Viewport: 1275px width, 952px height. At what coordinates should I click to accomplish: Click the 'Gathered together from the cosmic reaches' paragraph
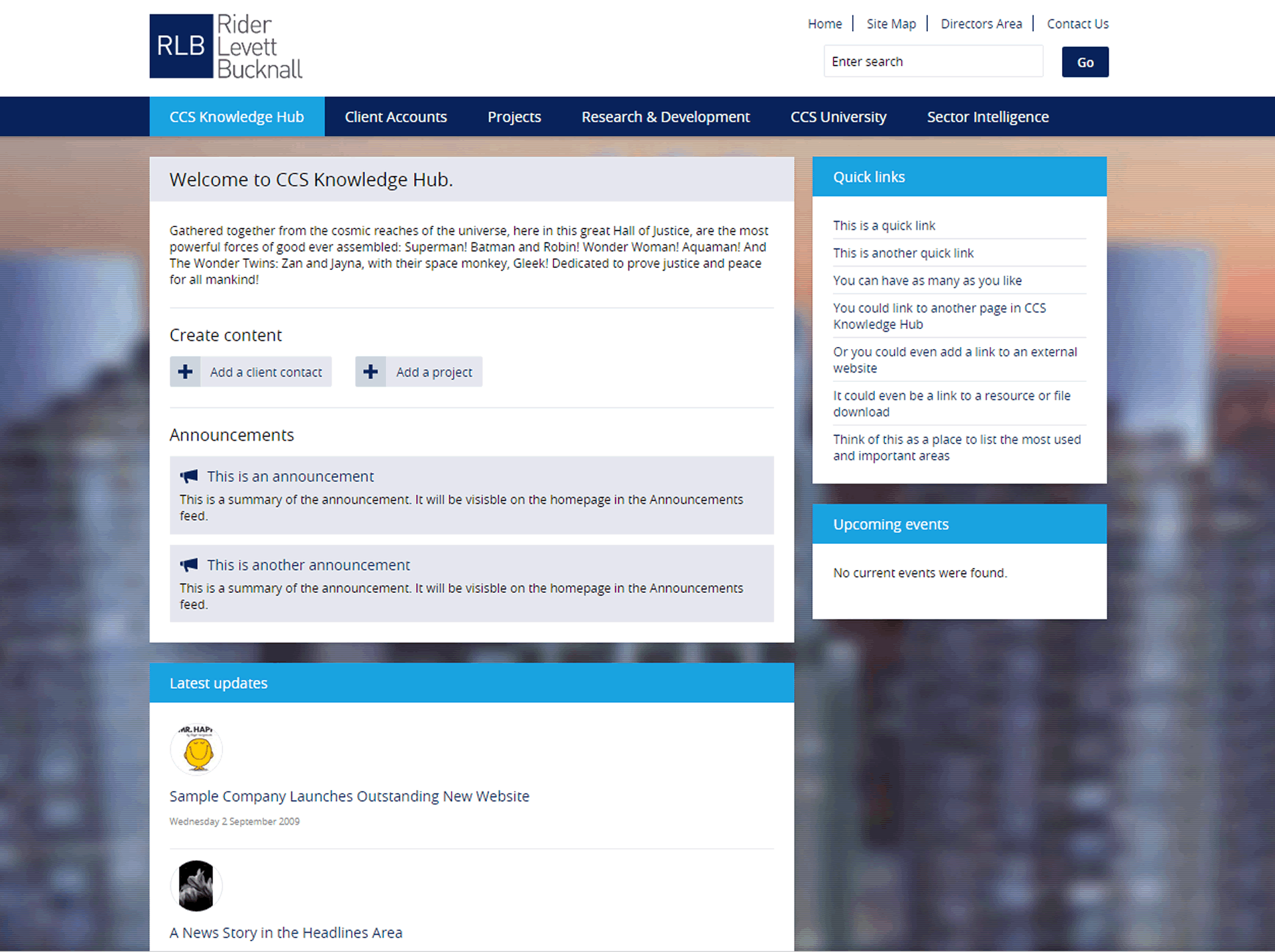468,255
